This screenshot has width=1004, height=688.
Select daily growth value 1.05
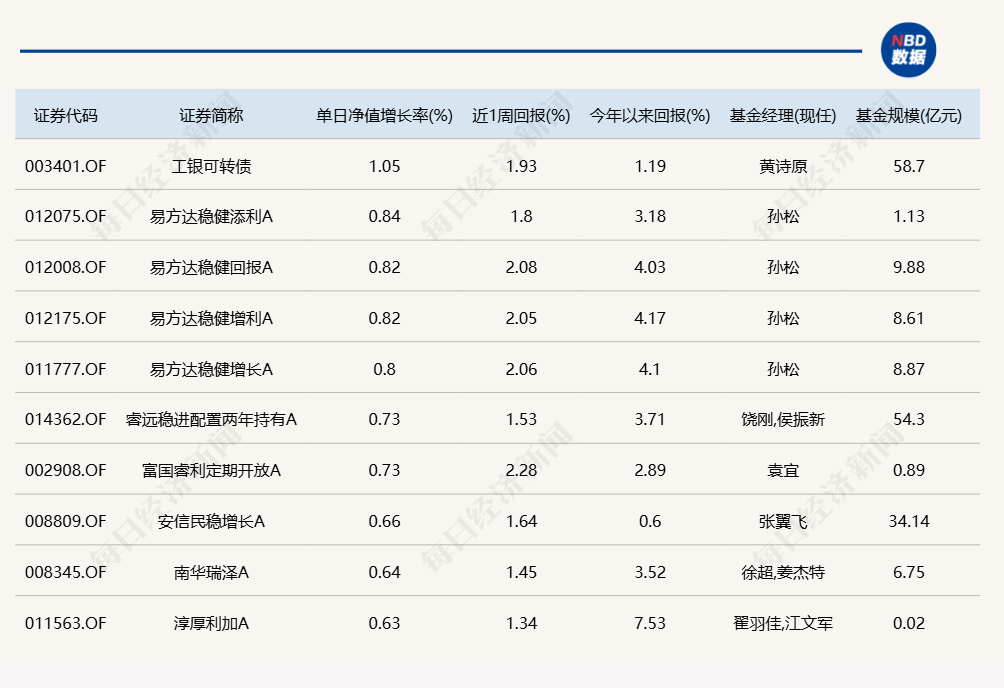click(x=384, y=167)
